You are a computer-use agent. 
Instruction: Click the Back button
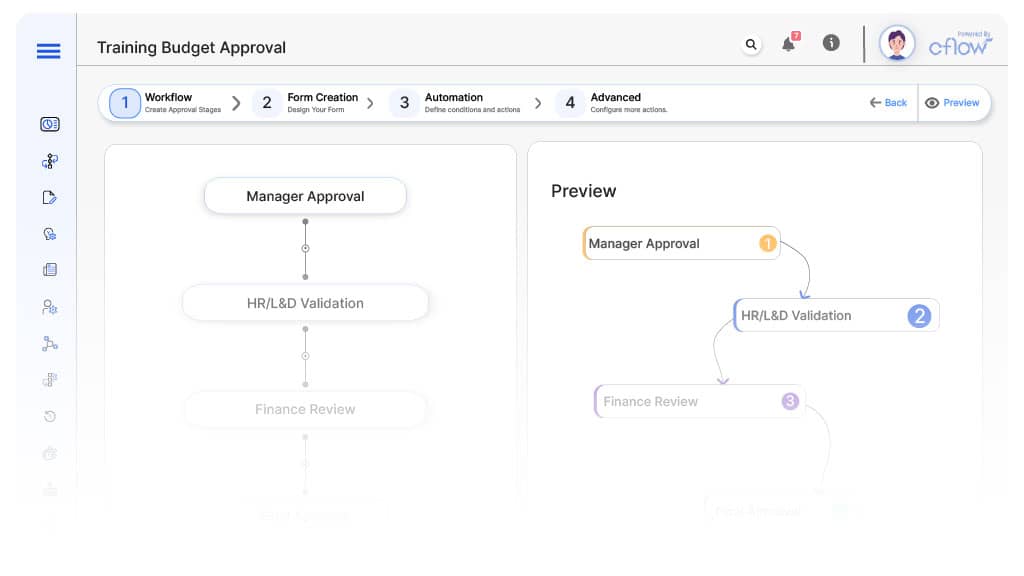(x=888, y=103)
